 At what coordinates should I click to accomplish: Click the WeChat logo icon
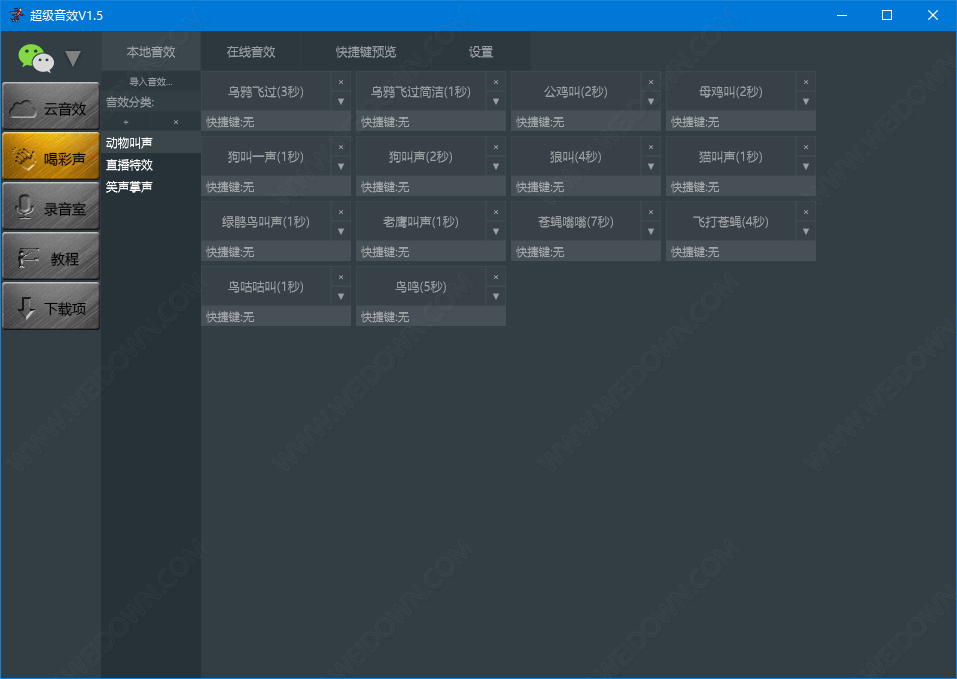click(36, 58)
